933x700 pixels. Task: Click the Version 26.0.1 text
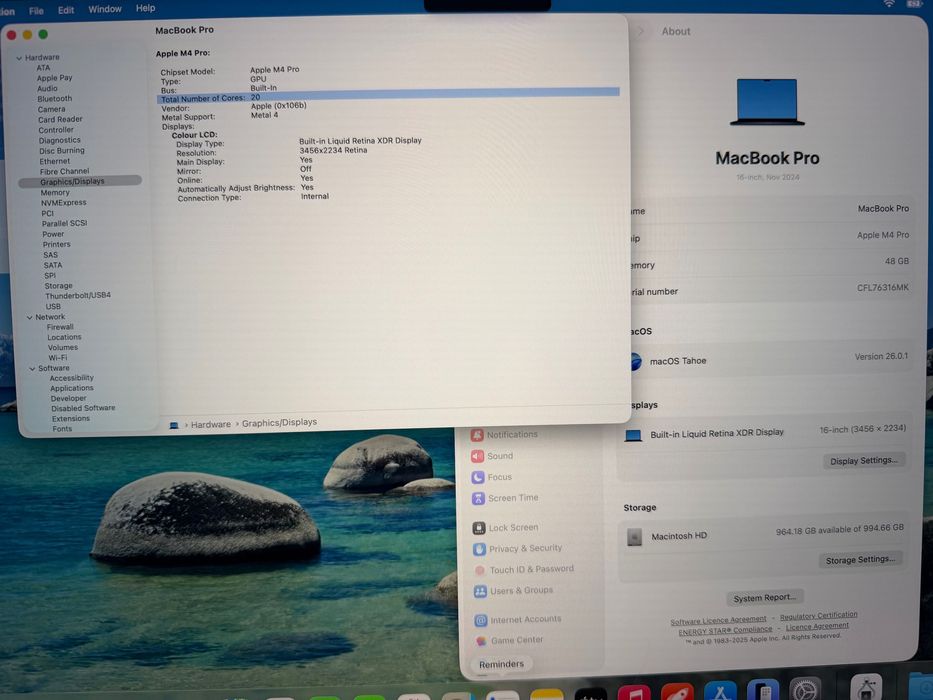coord(881,357)
